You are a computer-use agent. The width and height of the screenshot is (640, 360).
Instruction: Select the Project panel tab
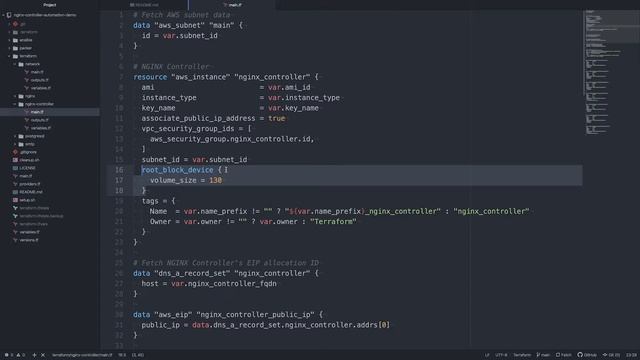(x=49, y=5)
